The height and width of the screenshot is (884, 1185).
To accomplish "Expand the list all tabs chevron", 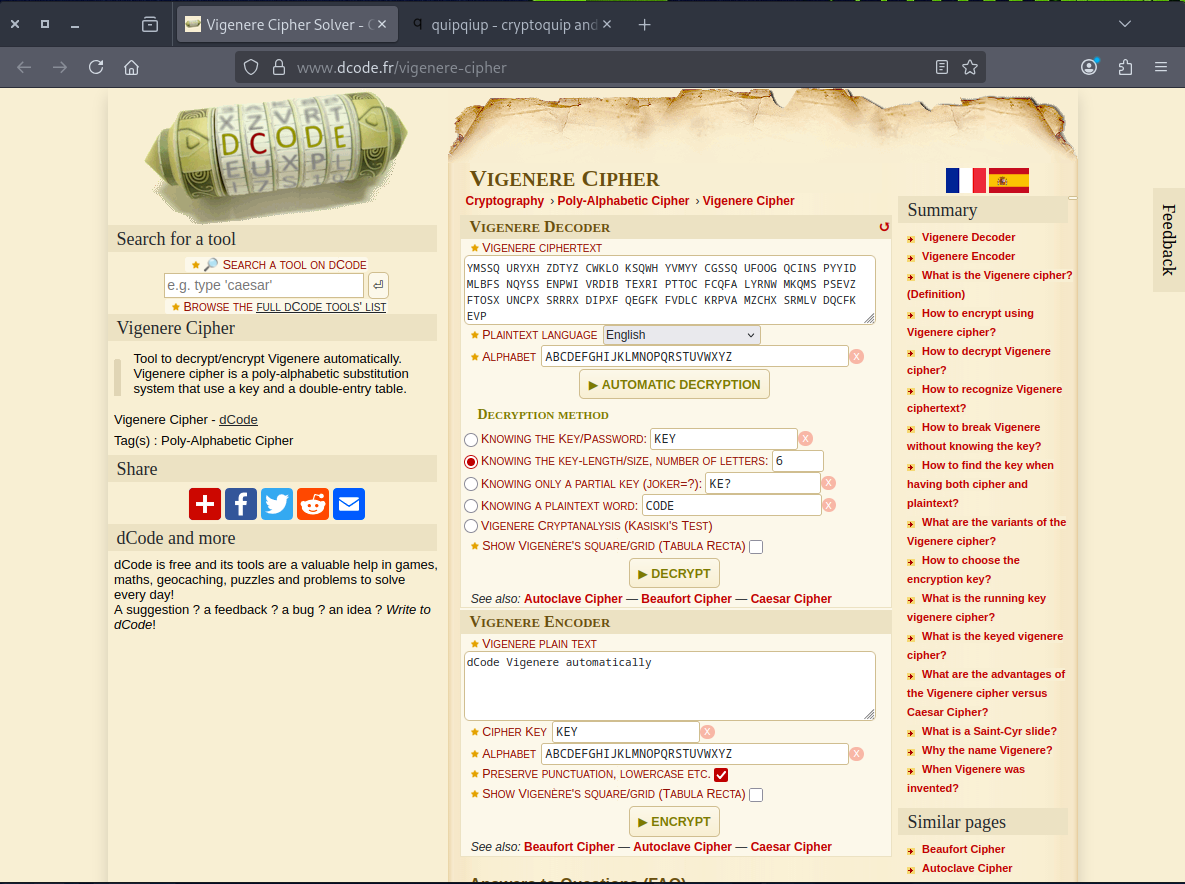I will 1125,24.
